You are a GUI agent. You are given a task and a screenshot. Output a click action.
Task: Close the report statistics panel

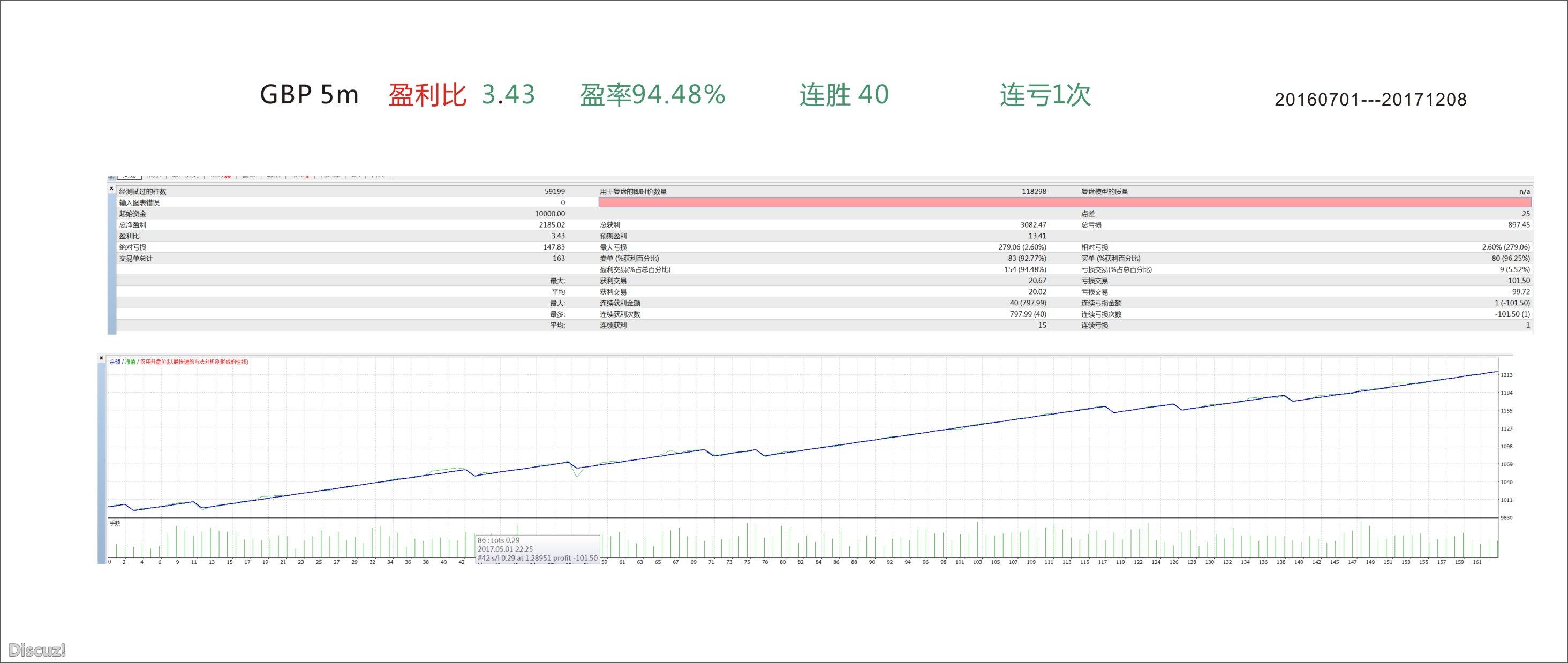click(111, 189)
